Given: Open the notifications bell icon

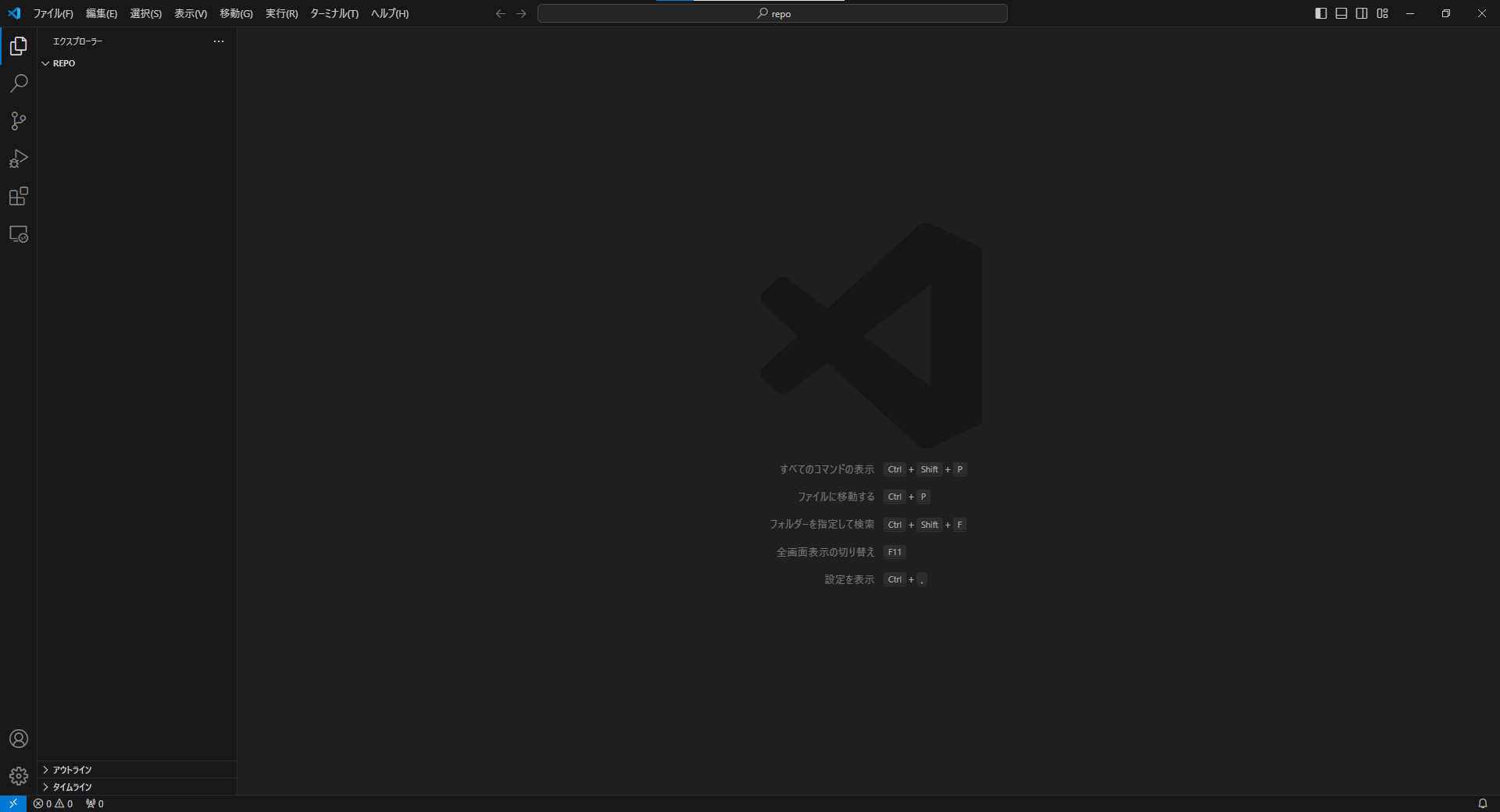Looking at the screenshot, I should point(1482,803).
